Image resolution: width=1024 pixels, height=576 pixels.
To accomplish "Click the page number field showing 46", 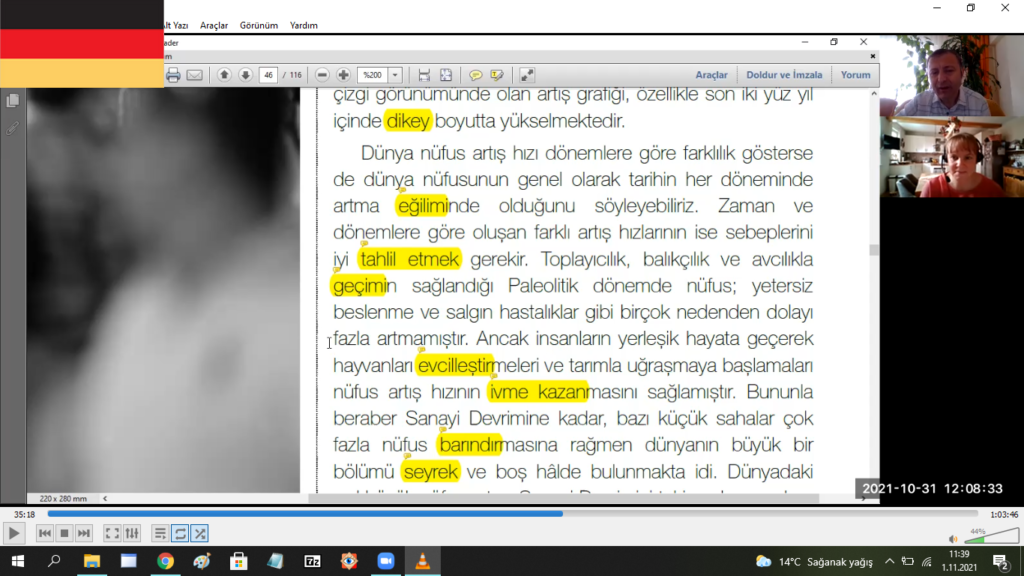I will pyautogui.click(x=268, y=75).
